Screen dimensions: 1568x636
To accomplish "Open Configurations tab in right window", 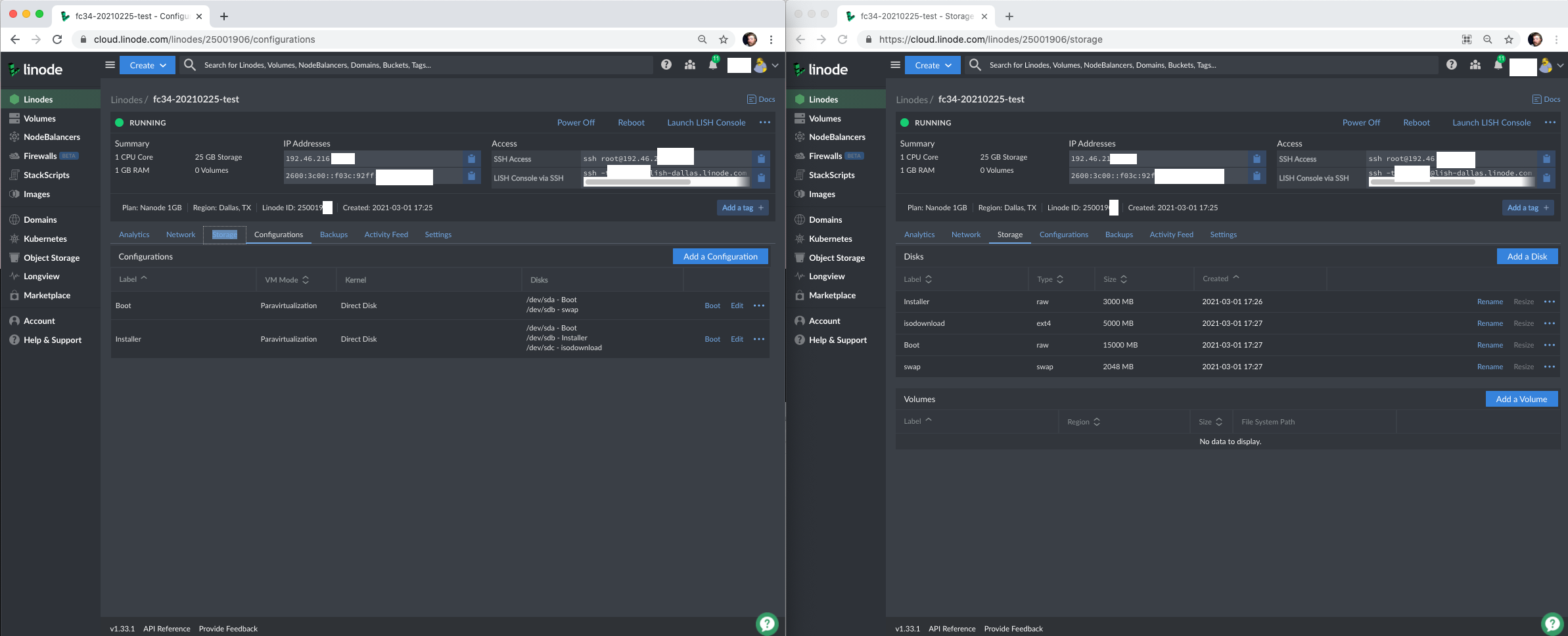I will [1063, 235].
